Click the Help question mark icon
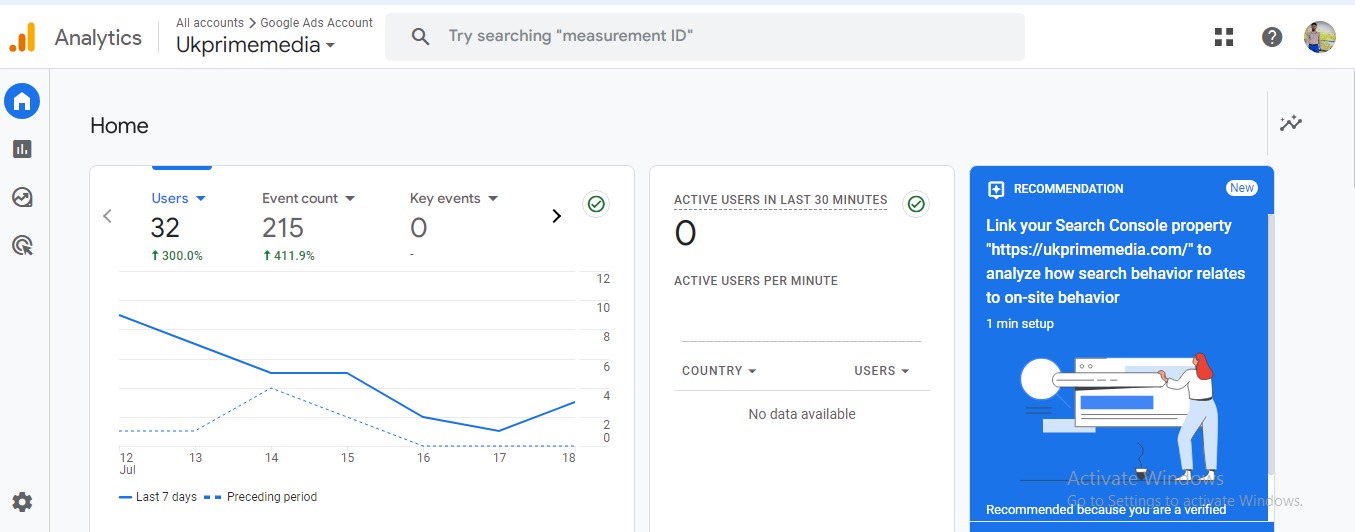 click(1271, 37)
